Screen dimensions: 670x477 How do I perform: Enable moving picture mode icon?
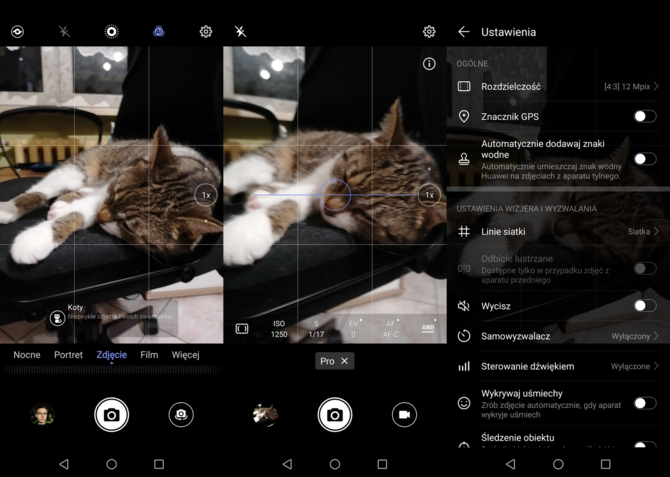click(112, 31)
